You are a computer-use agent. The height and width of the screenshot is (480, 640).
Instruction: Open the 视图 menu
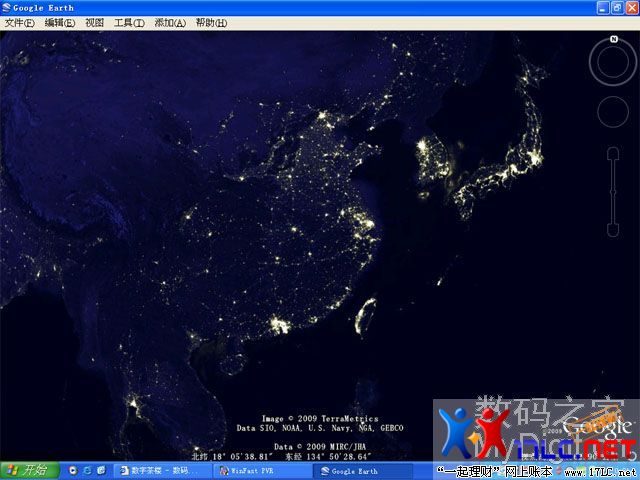(94, 23)
